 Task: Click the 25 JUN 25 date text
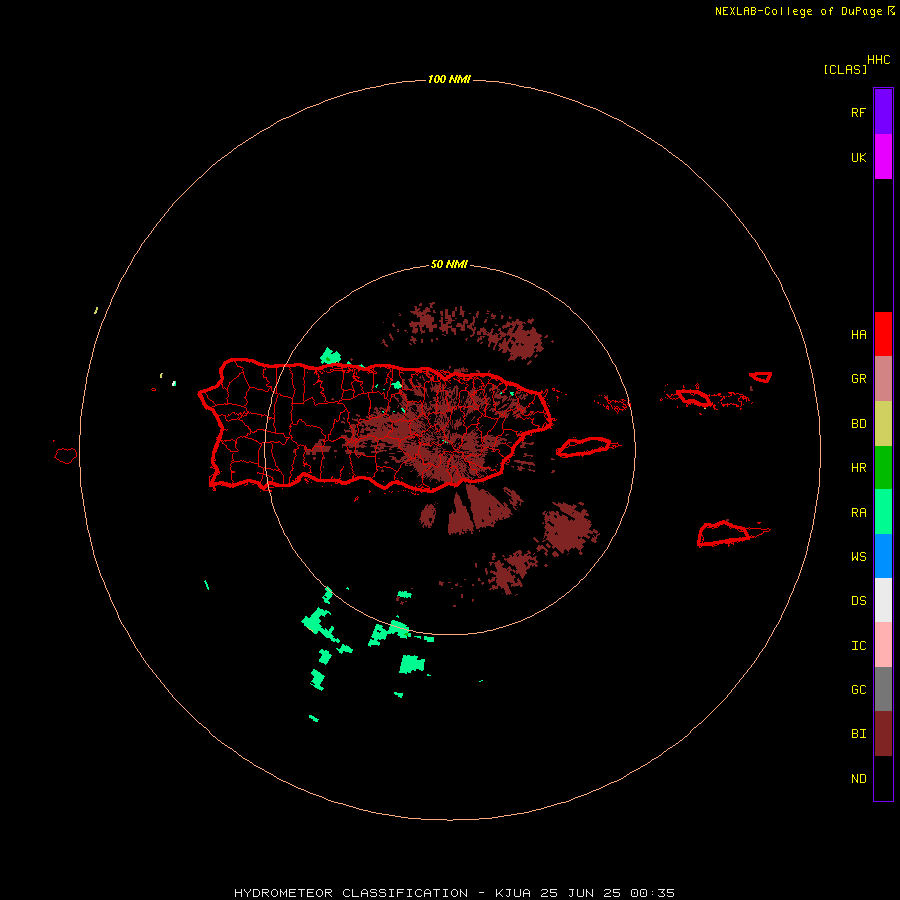[580, 893]
